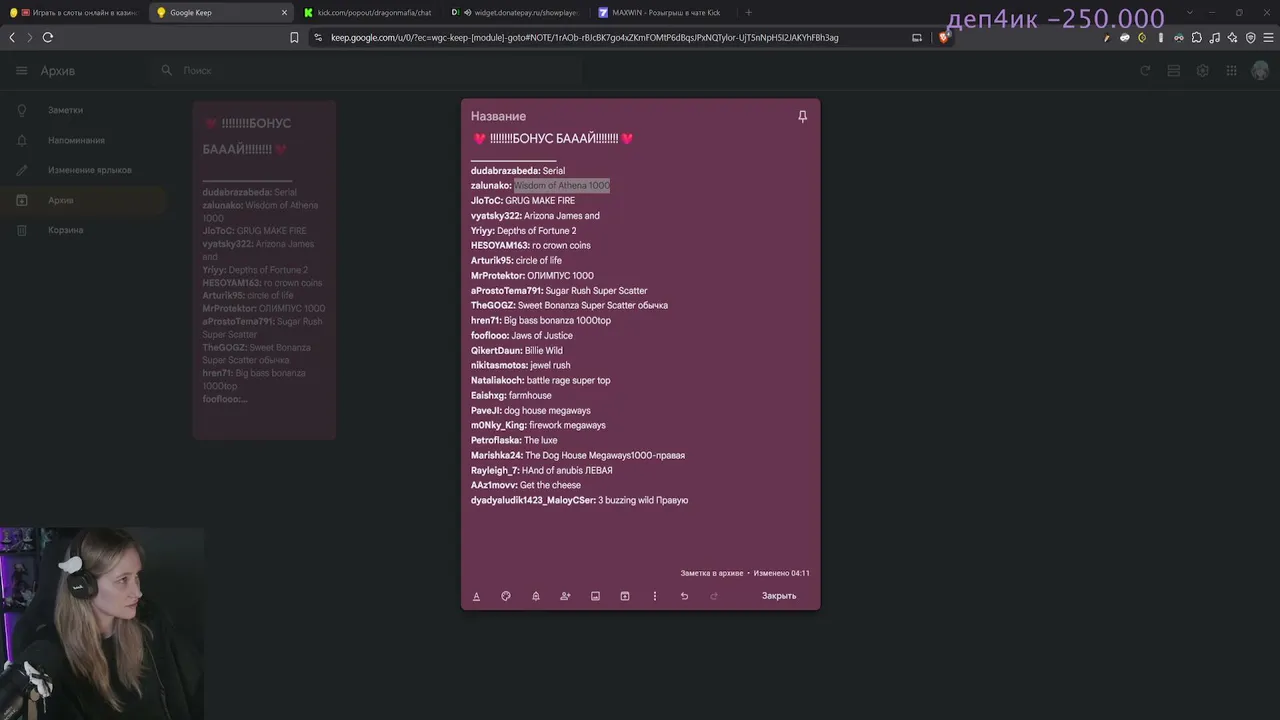Open Keep settings gear
The height and width of the screenshot is (720, 1280).
point(1203,71)
